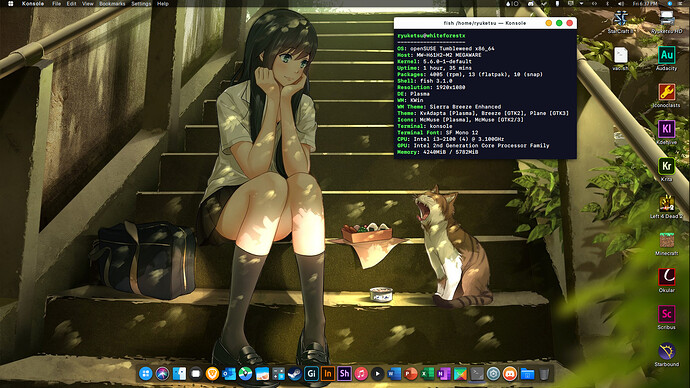This screenshot has width=690, height=388.
Task: Select the Left 4 Dead 2 icon
Action: point(667,206)
